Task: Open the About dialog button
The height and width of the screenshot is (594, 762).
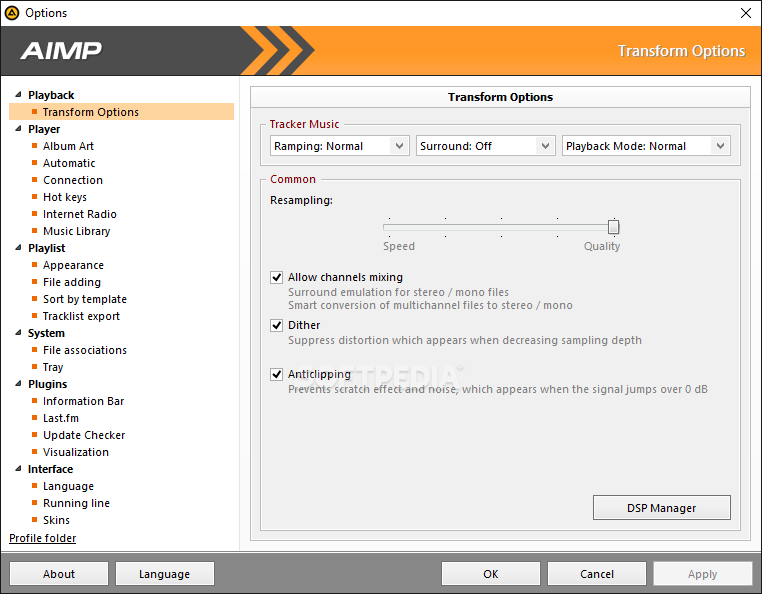Action: pyautogui.click(x=59, y=574)
